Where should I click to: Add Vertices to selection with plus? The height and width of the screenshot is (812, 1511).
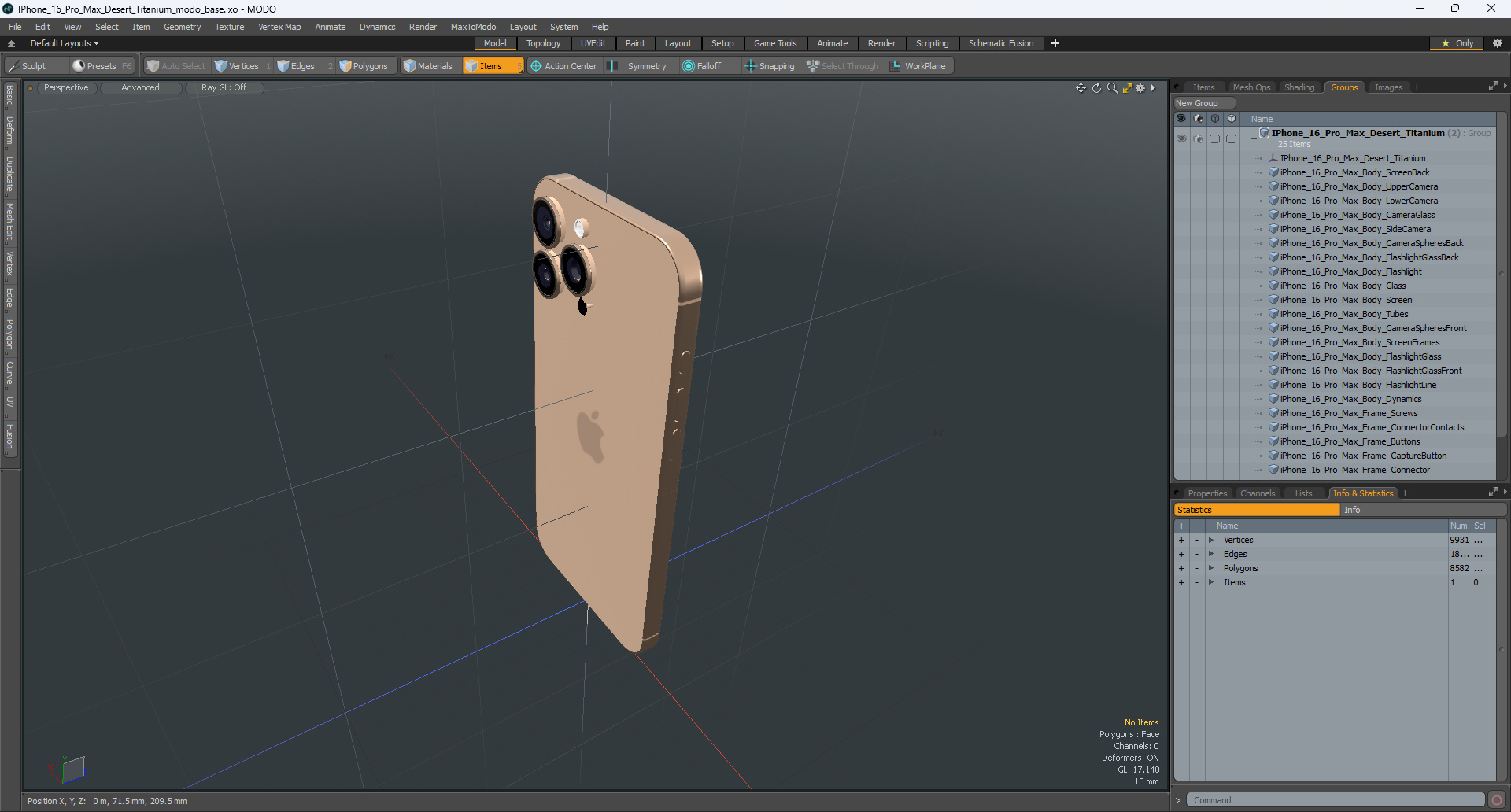pyautogui.click(x=1181, y=540)
